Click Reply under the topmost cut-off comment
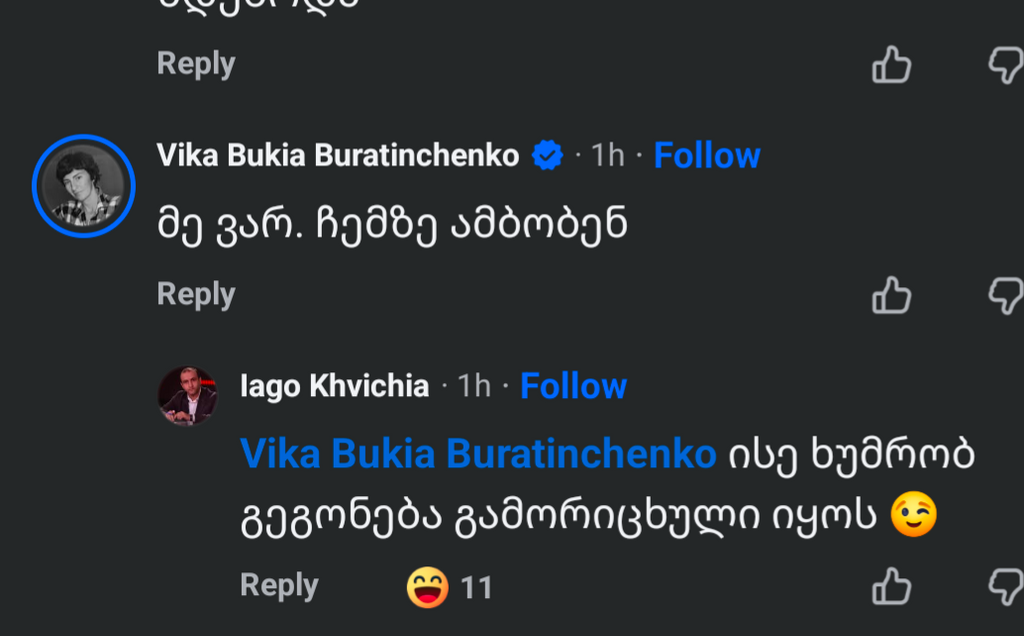This screenshot has width=1024, height=636. (x=196, y=64)
